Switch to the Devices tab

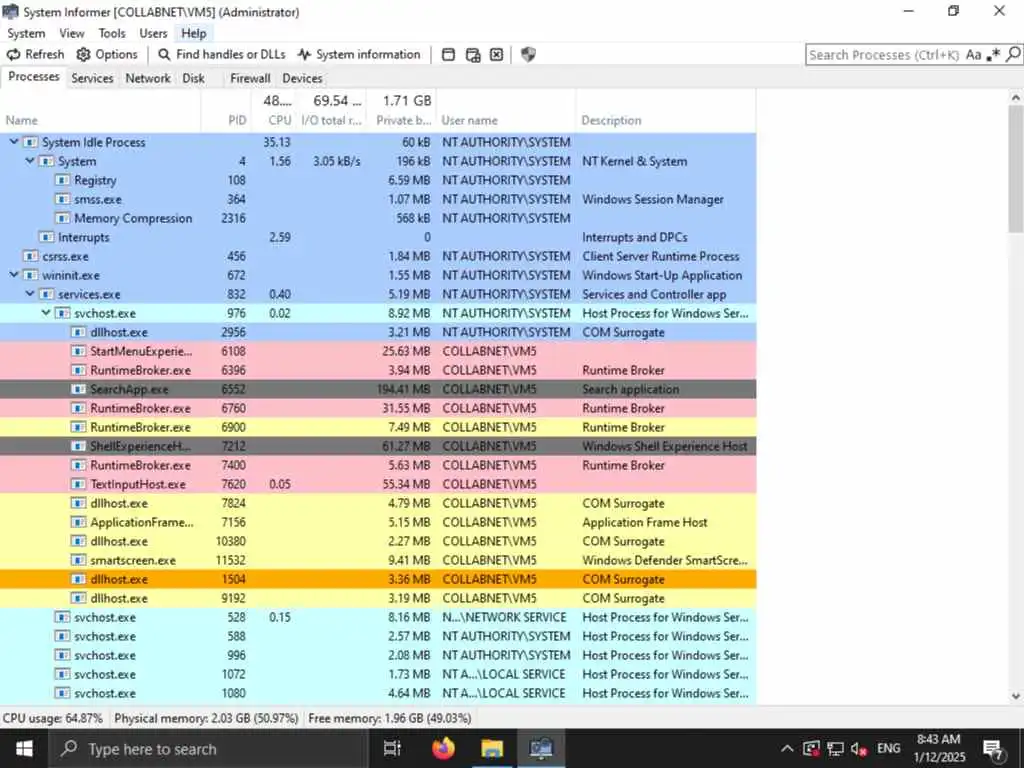302,78
